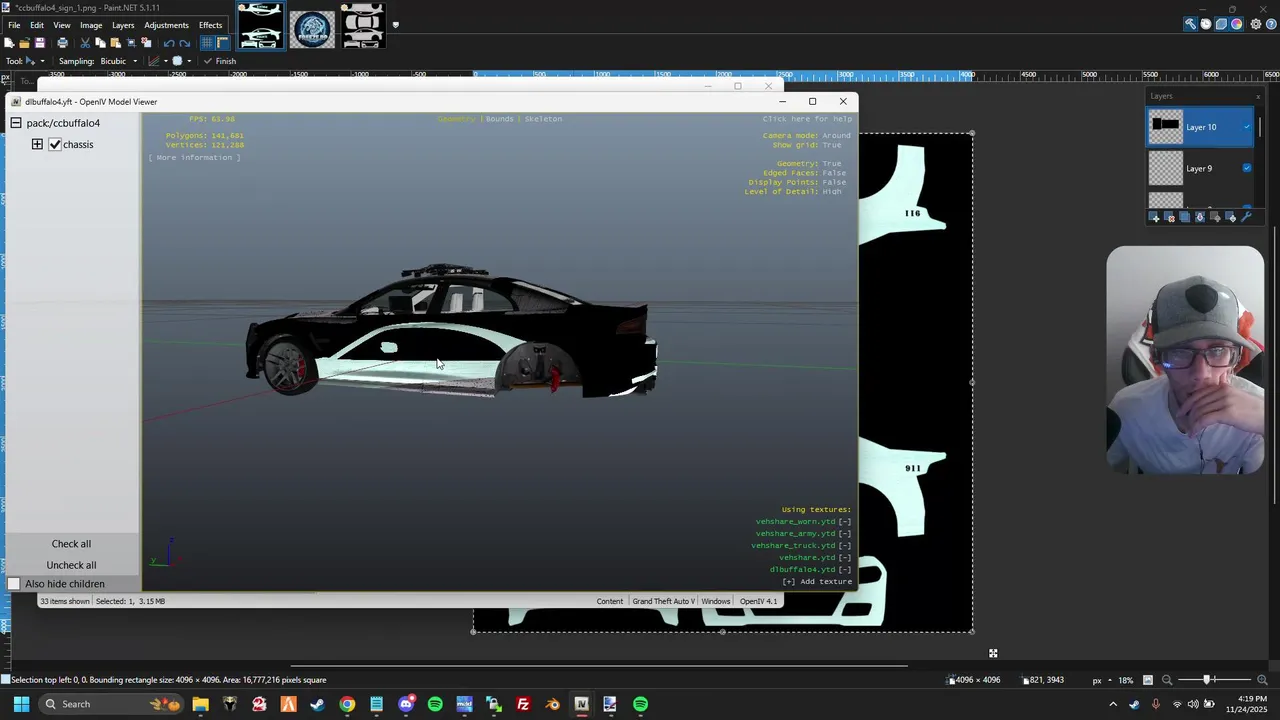Adjust the zoom slider in the status bar
Image resolution: width=1280 pixels, height=720 pixels.
(1208, 680)
